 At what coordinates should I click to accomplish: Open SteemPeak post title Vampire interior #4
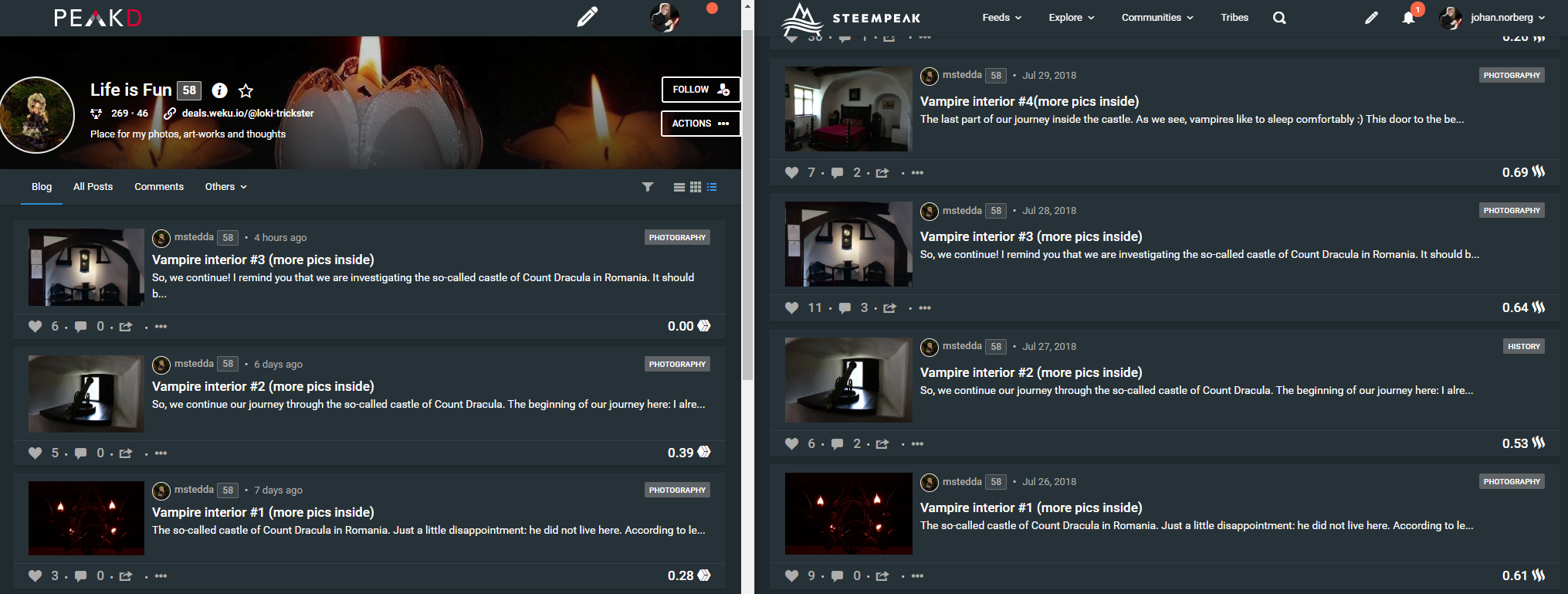click(1029, 101)
